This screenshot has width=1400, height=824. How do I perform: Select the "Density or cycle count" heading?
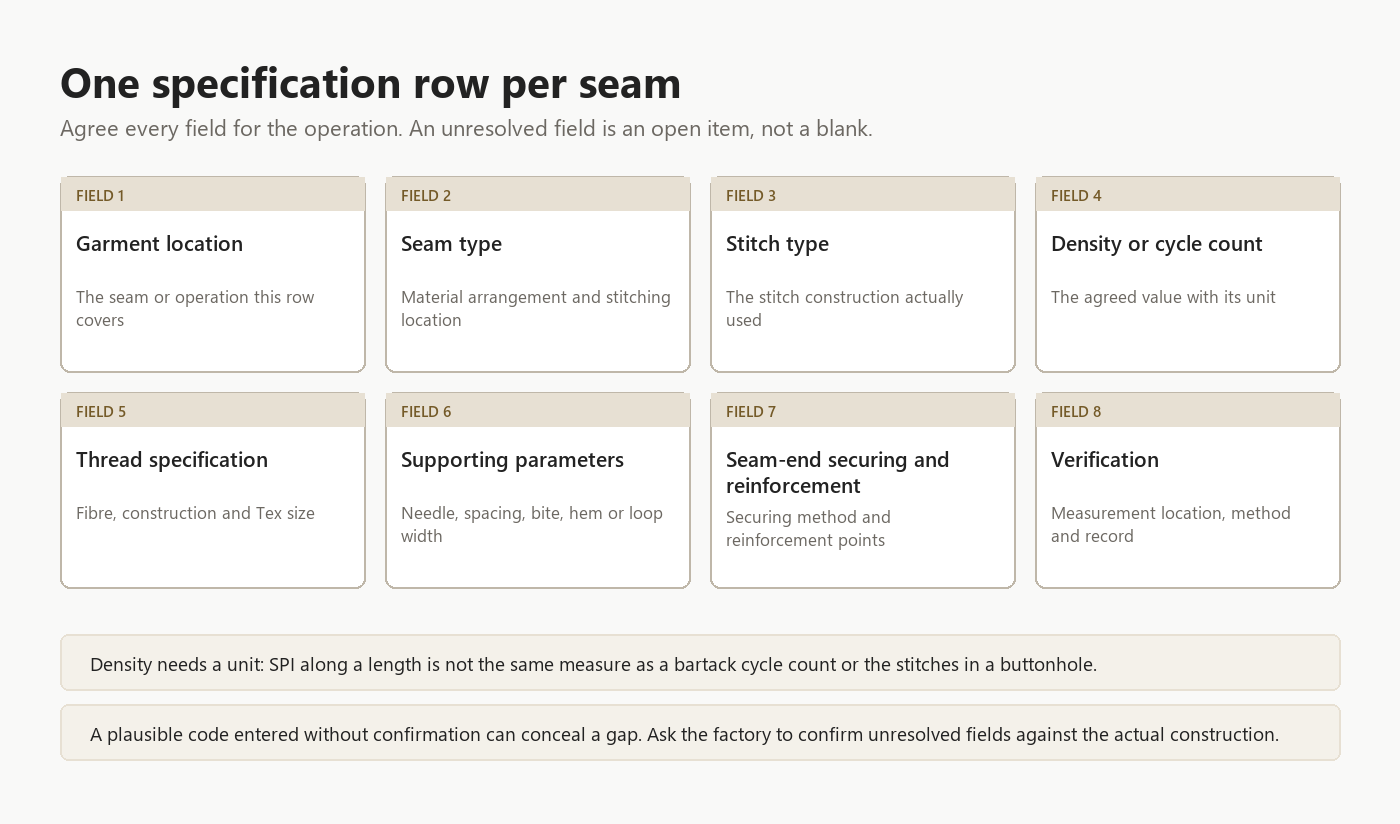click(1156, 244)
